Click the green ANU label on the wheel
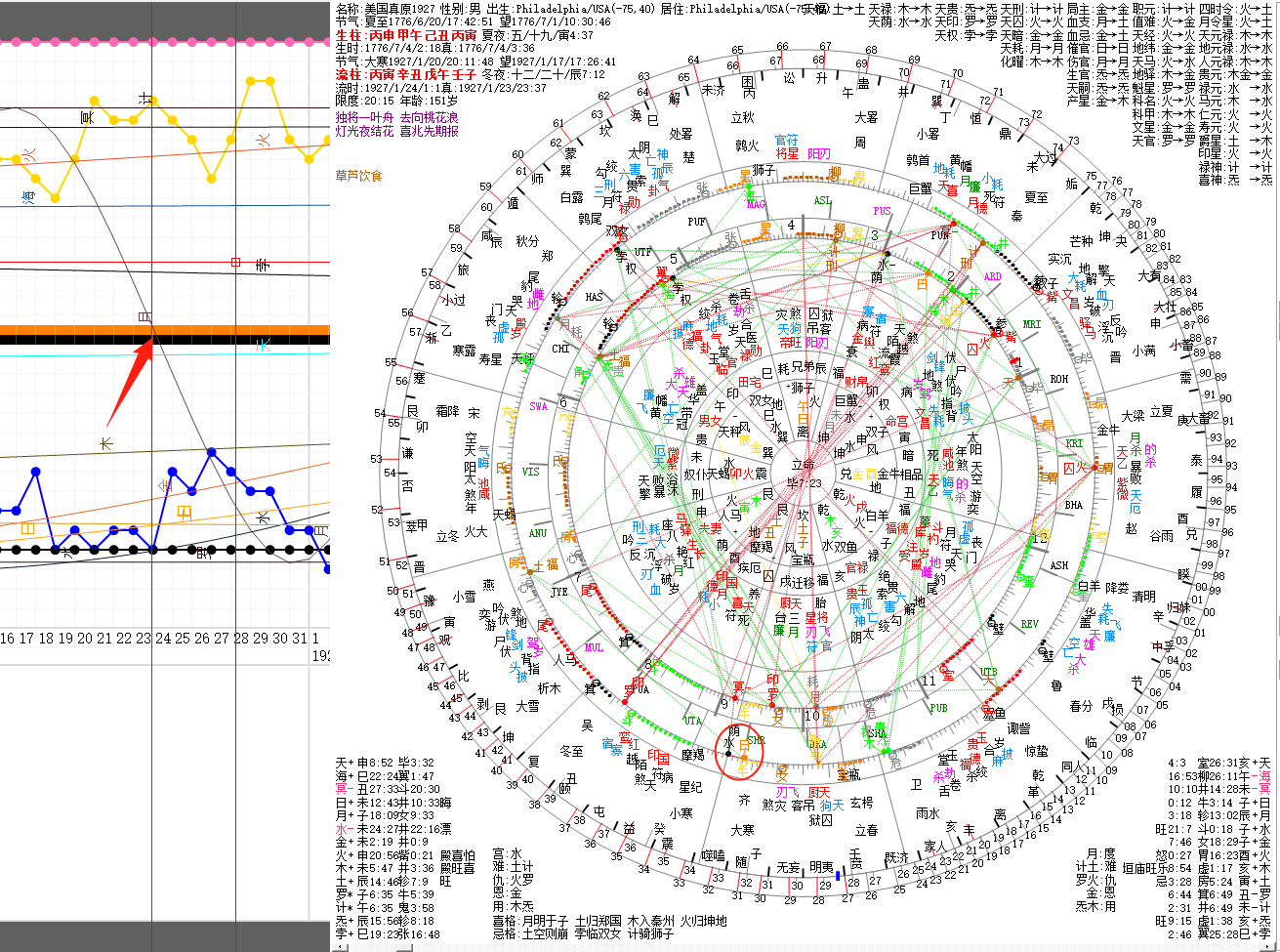Viewport: 1280px width, 952px height. pos(538,533)
